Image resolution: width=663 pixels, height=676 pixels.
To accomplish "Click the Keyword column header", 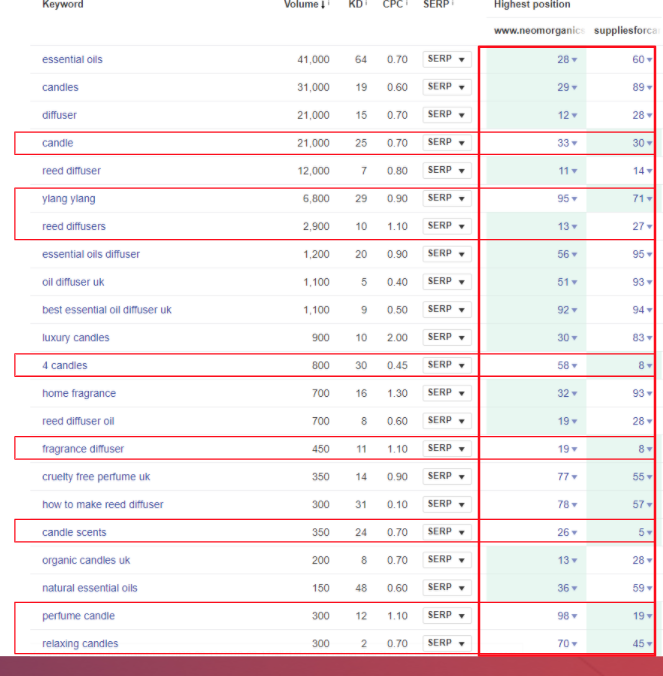I will coord(63,4).
